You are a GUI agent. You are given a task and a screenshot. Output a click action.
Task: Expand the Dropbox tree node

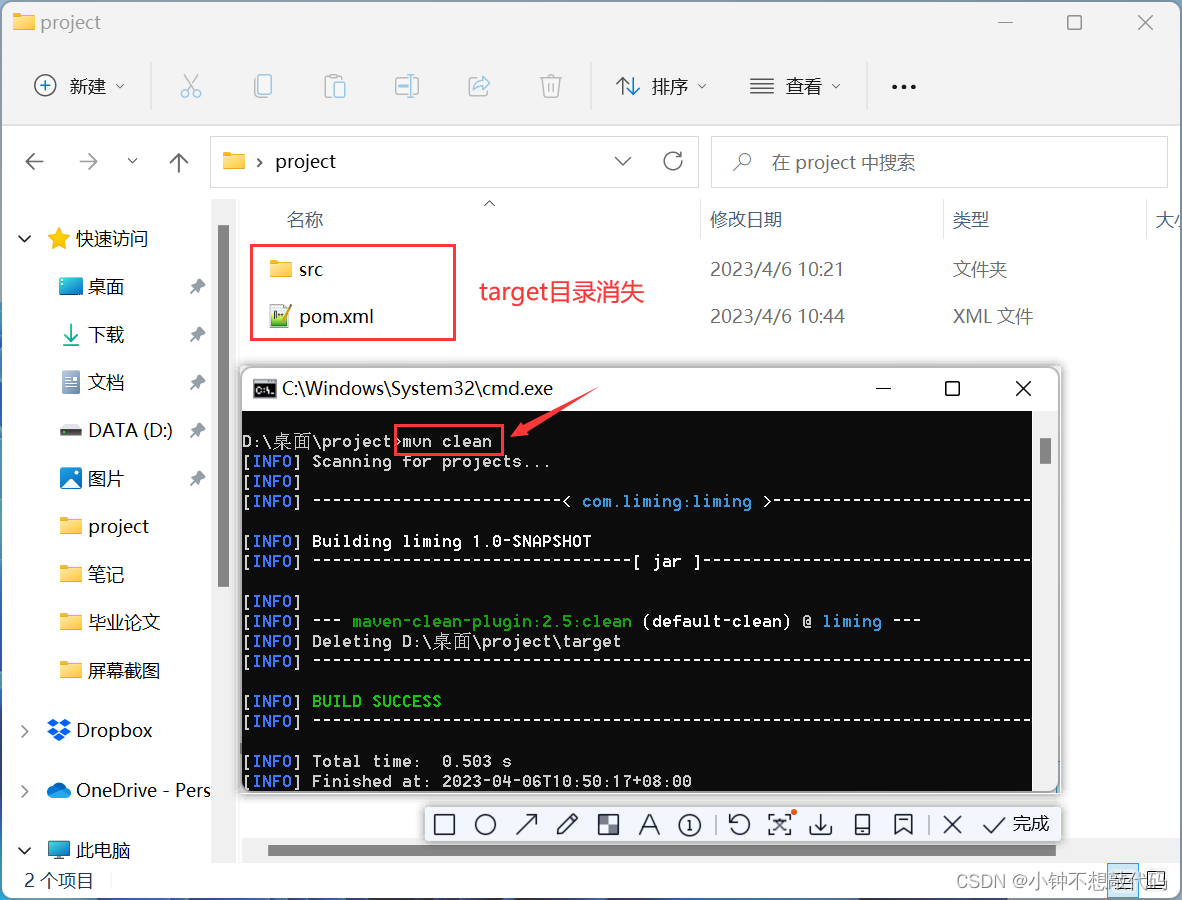[x=24, y=730]
